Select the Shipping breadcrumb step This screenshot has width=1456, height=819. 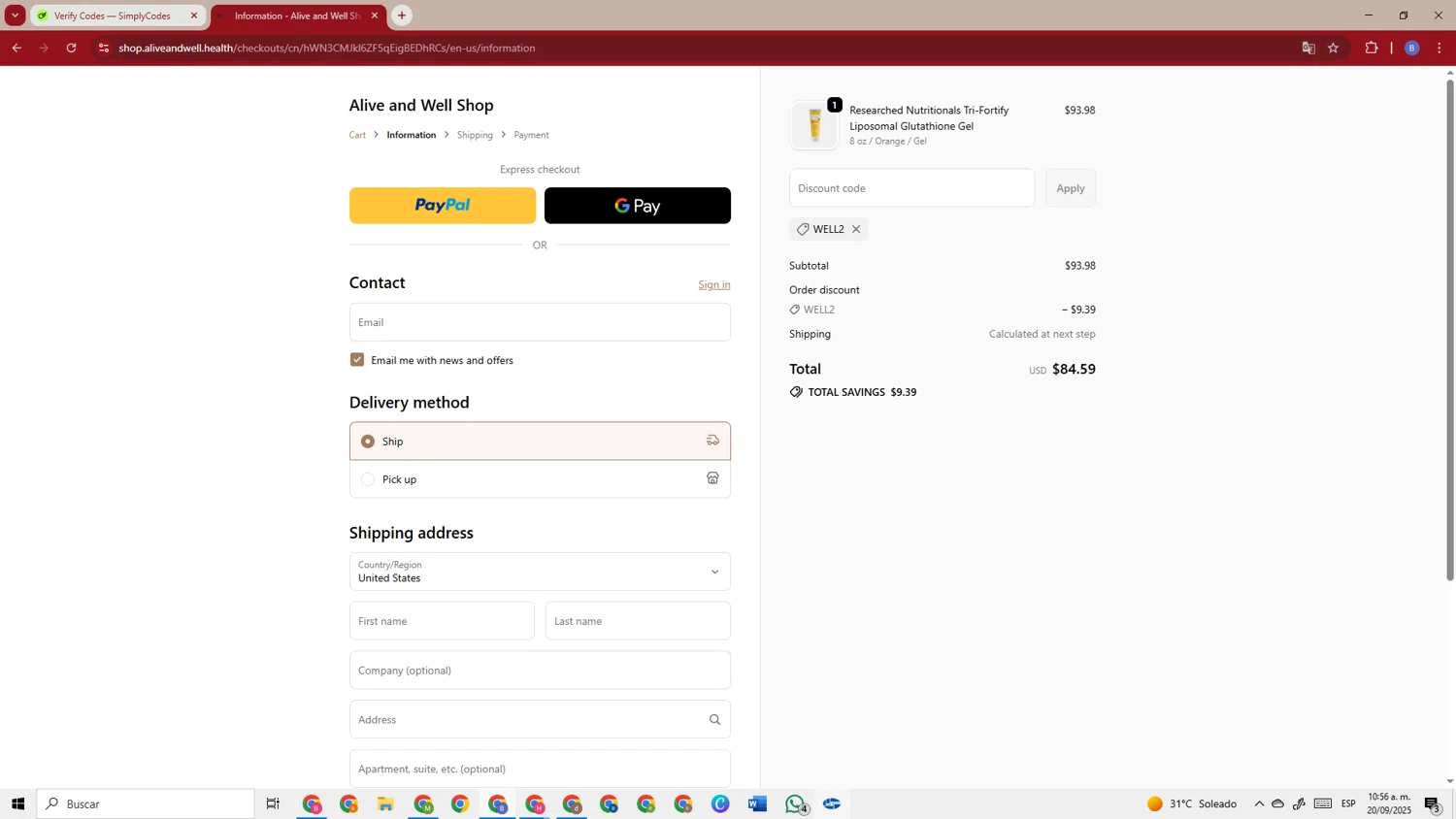pos(475,135)
